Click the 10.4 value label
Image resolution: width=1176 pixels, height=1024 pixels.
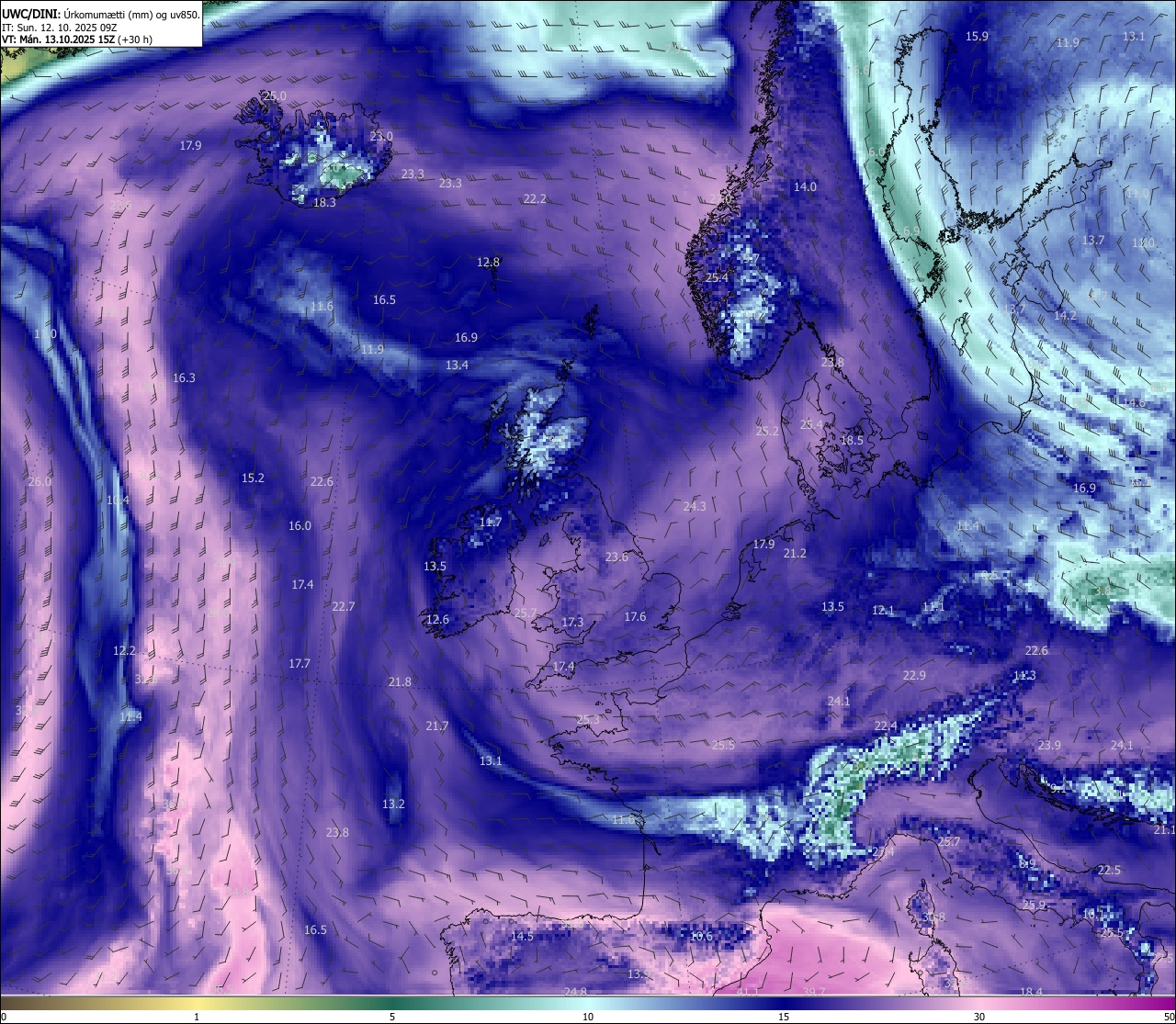point(117,500)
